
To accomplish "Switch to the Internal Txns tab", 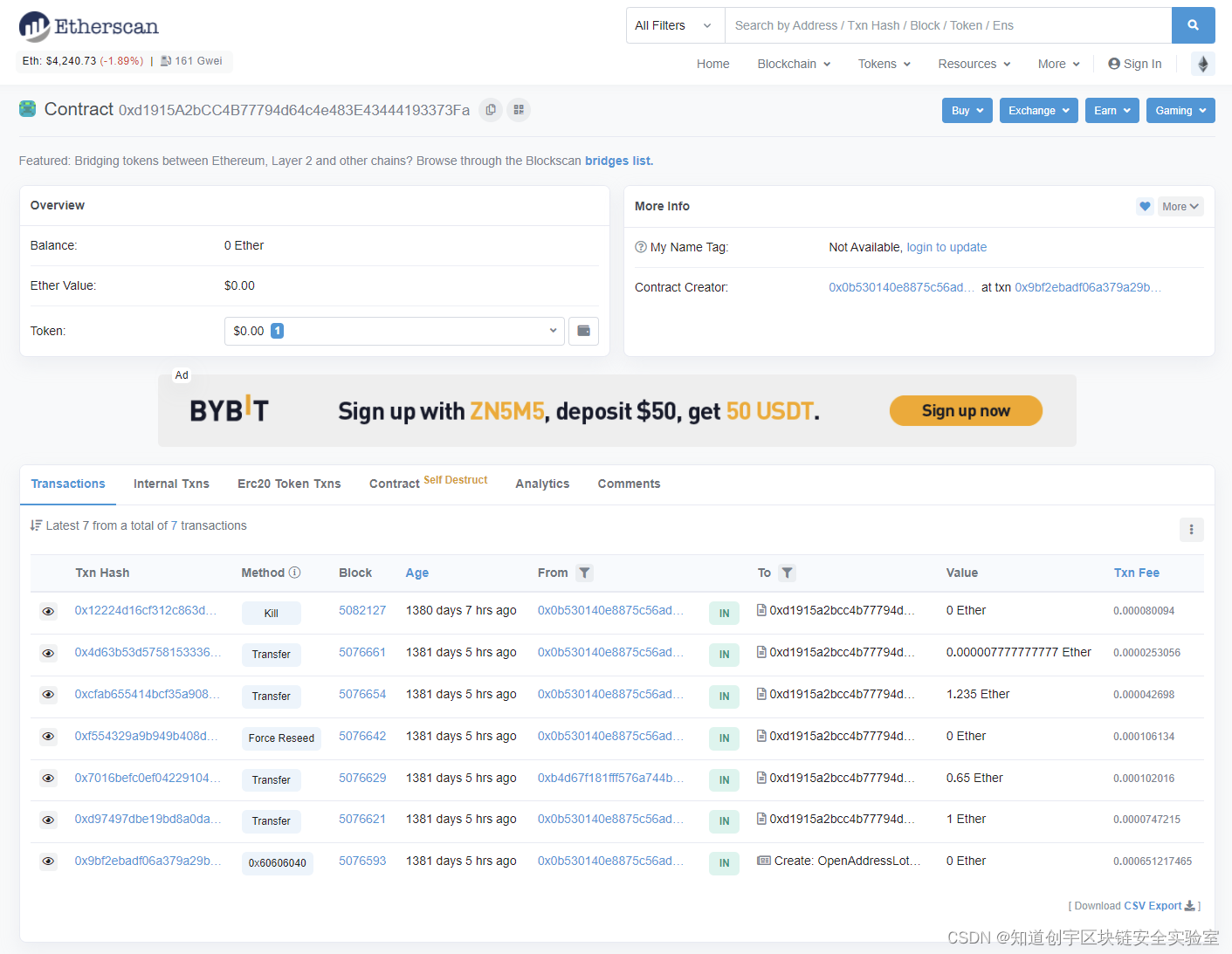I will tap(171, 484).
